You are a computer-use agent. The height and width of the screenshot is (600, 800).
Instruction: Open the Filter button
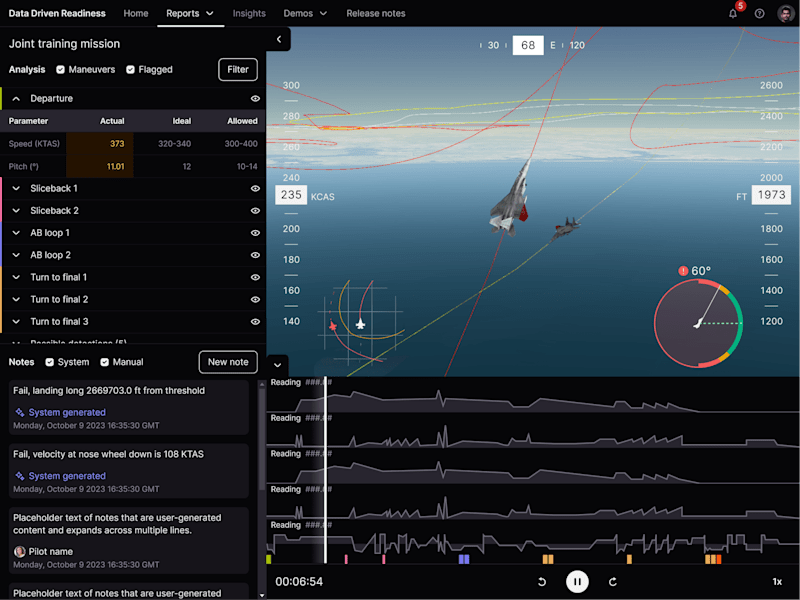coord(238,69)
